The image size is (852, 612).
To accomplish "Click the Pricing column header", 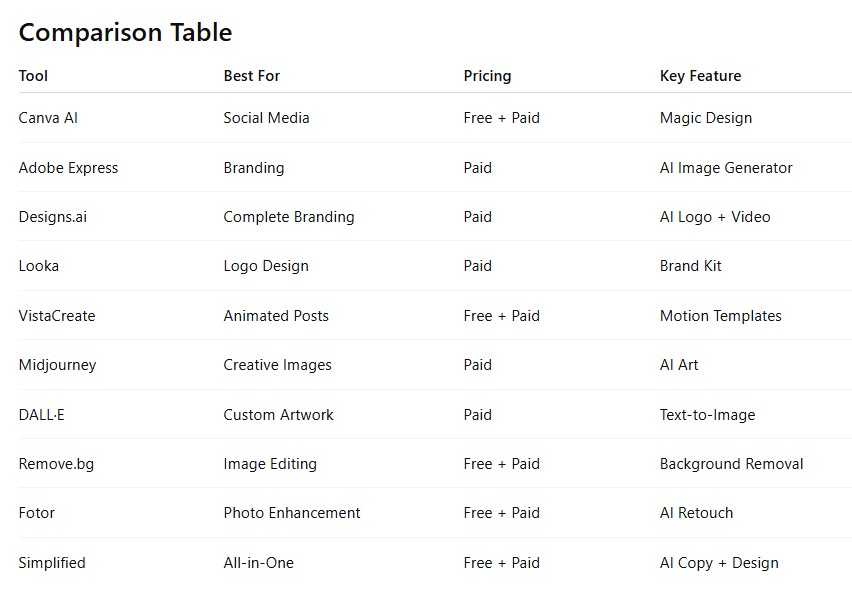I will 487,76.
